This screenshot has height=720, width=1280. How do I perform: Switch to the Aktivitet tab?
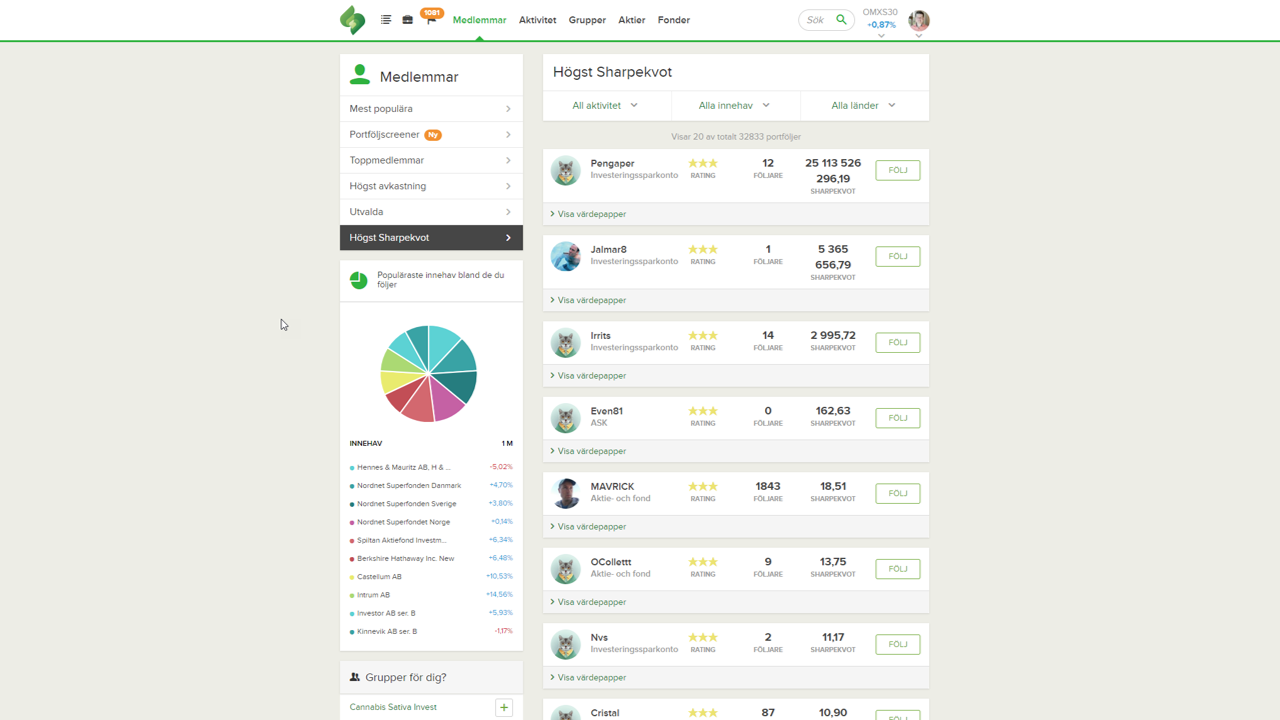pyautogui.click(x=537, y=20)
